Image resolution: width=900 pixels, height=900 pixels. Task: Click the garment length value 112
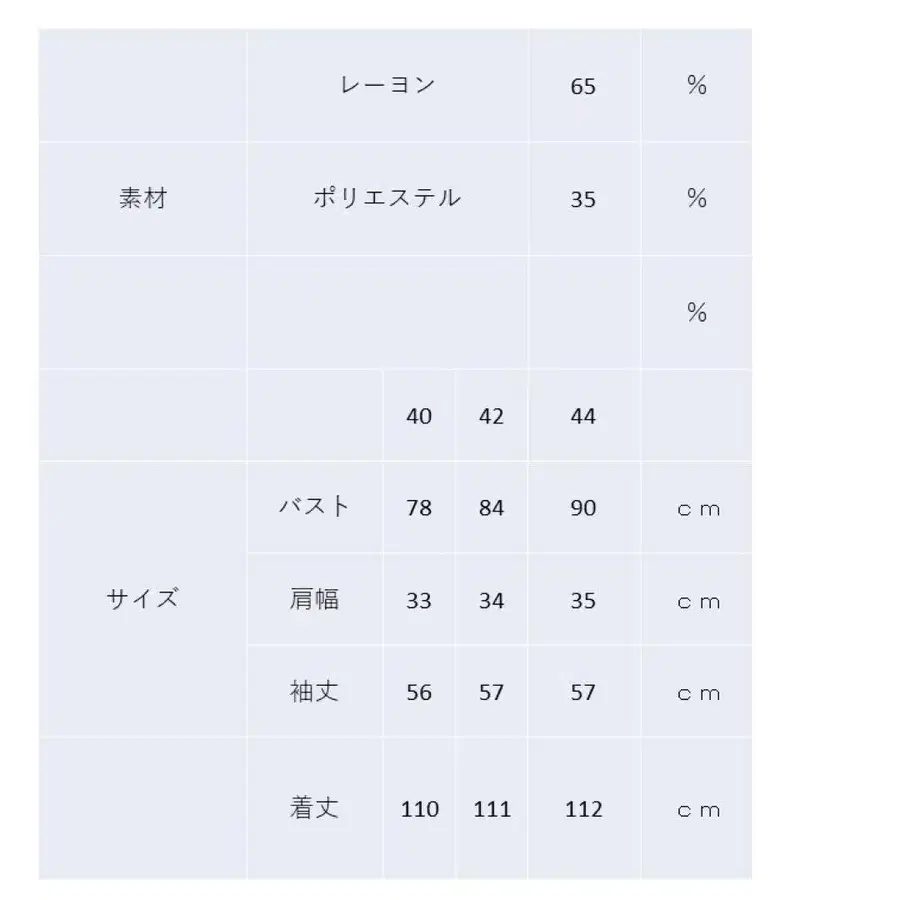[583, 809]
